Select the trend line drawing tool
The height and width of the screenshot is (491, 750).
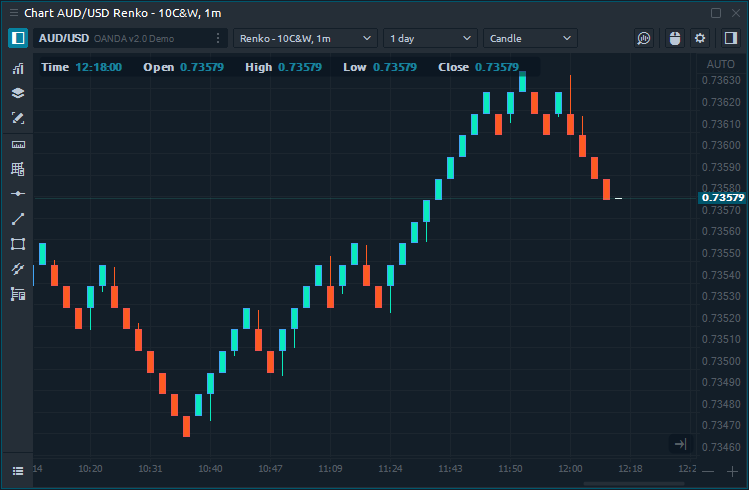[x=18, y=219]
